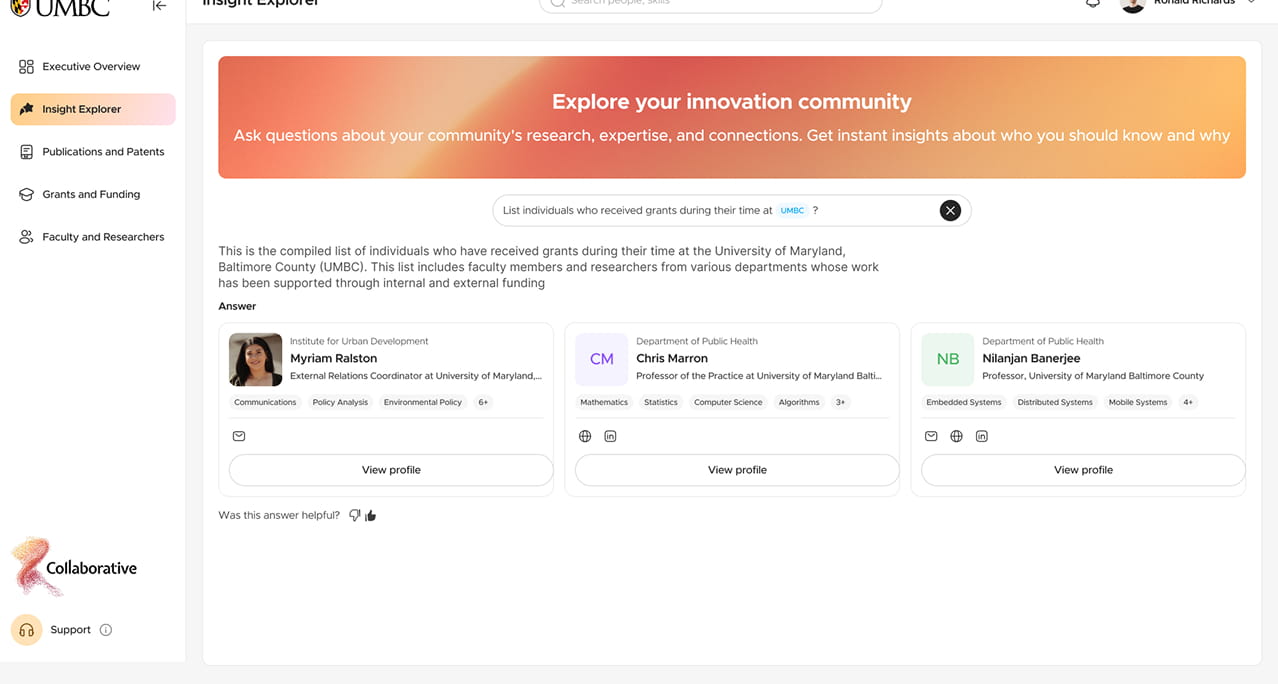The image size is (1278, 684).
Task: Go to Publications and Patents
Action: pos(93,152)
